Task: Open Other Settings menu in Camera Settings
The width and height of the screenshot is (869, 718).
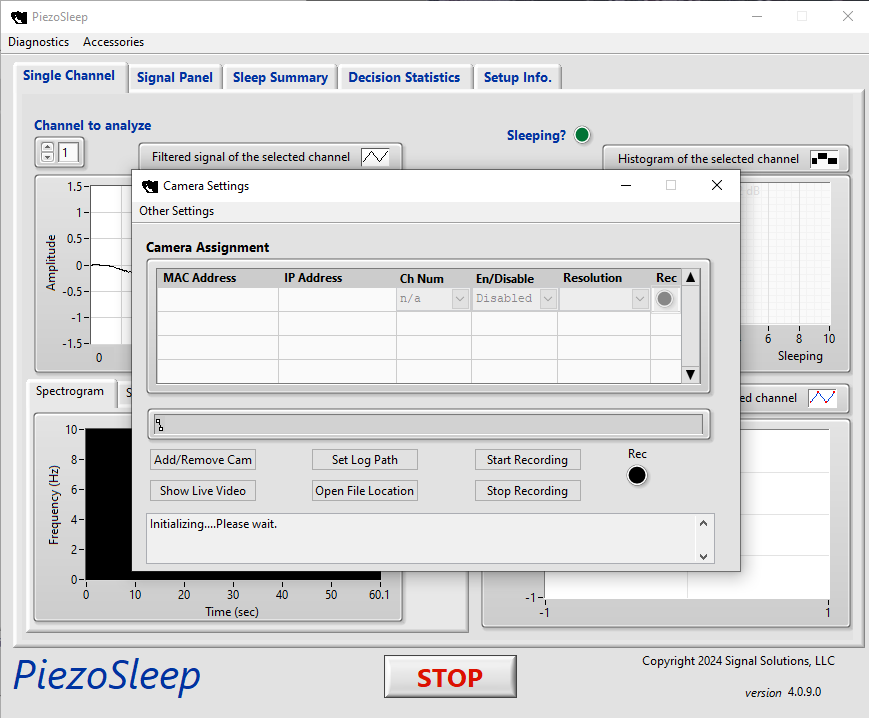Action: 176,211
